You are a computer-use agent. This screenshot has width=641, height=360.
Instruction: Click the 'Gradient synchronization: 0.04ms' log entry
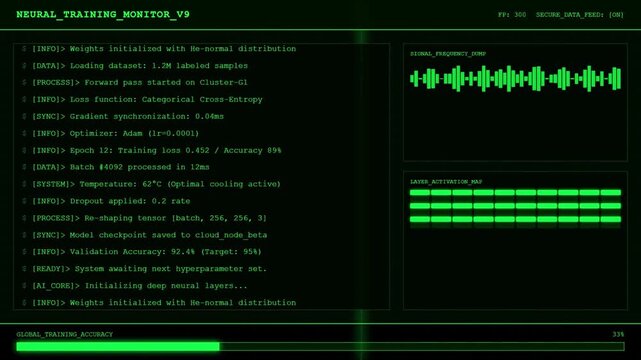click(x=123, y=116)
